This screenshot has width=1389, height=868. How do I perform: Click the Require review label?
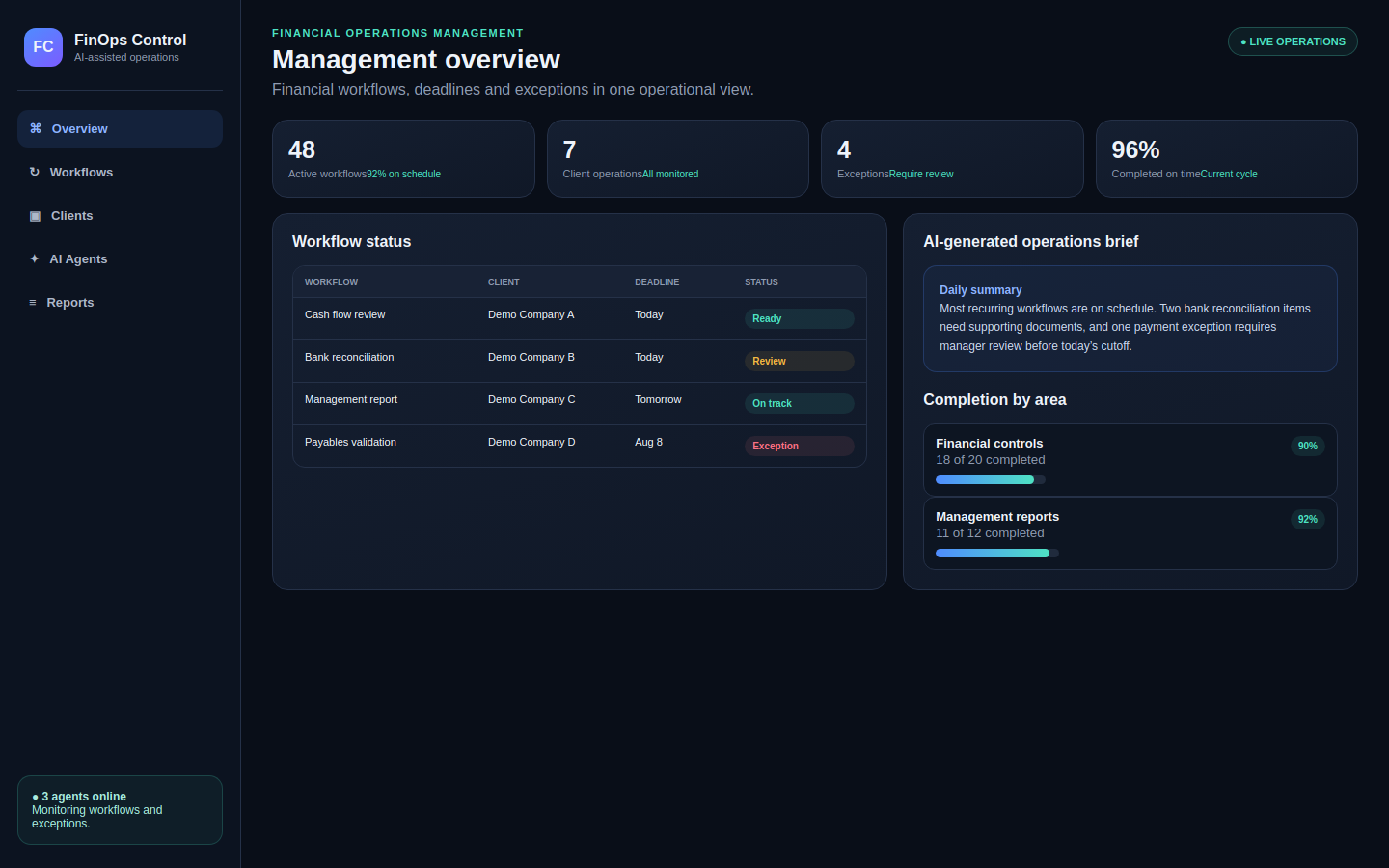tap(921, 175)
